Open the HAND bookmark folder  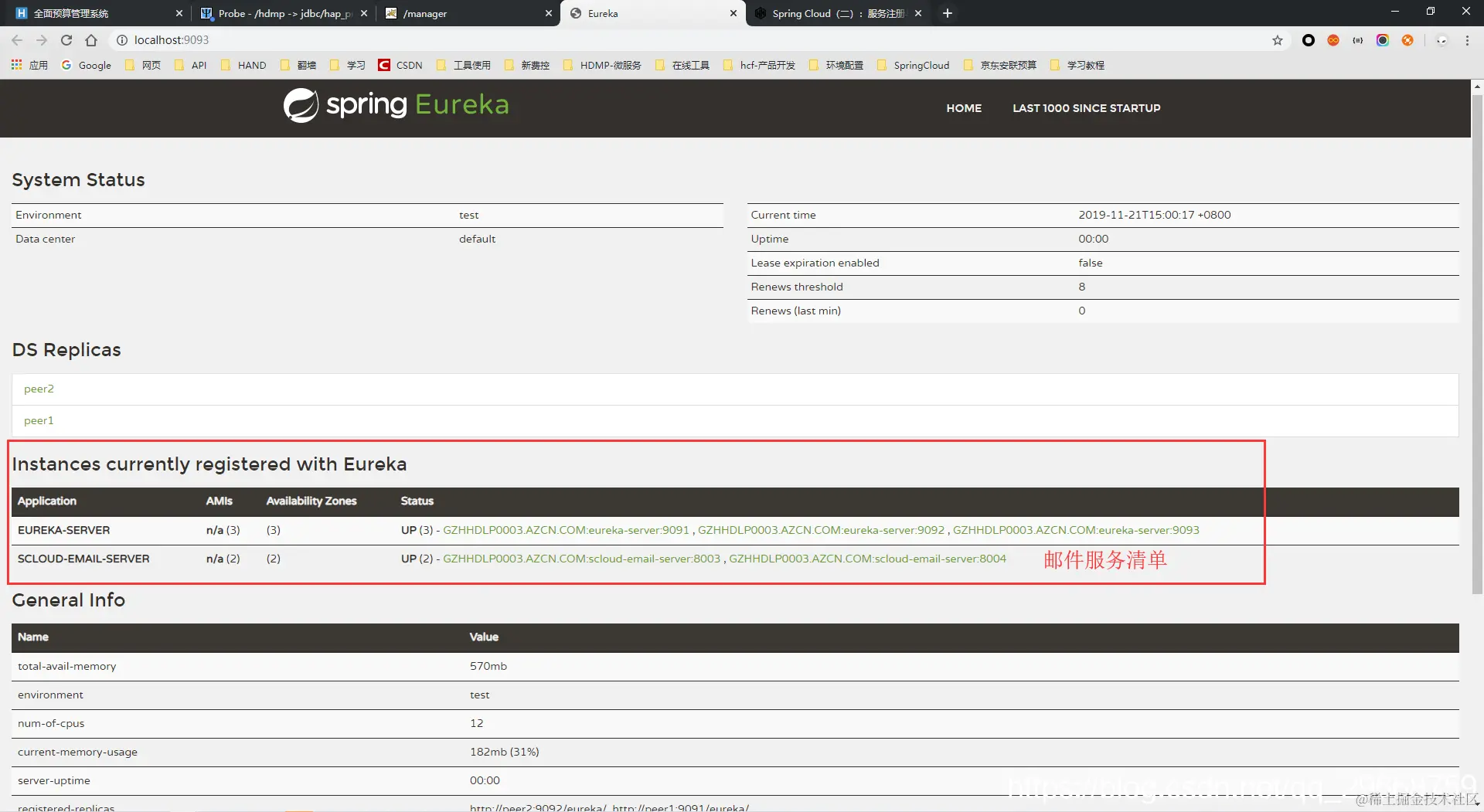[x=243, y=65]
